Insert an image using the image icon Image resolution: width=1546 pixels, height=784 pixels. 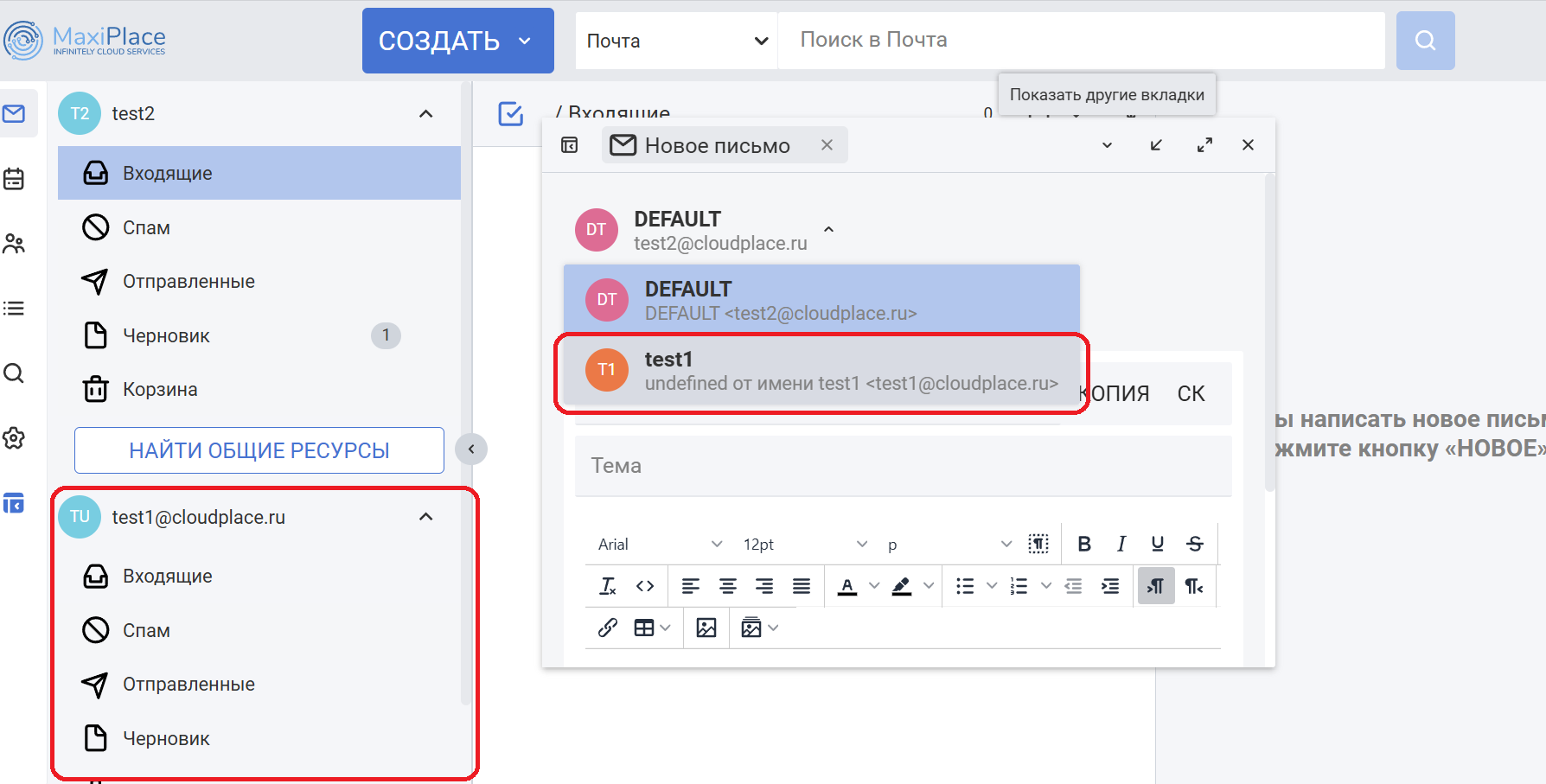pyautogui.click(x=706, y=628)
